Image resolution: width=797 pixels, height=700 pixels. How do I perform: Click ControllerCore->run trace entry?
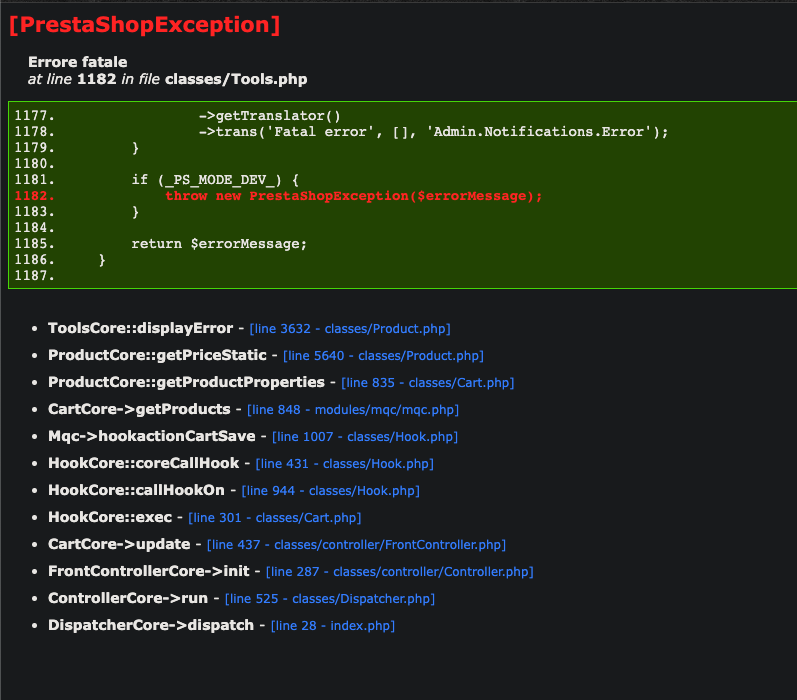(x=128, y=598)
